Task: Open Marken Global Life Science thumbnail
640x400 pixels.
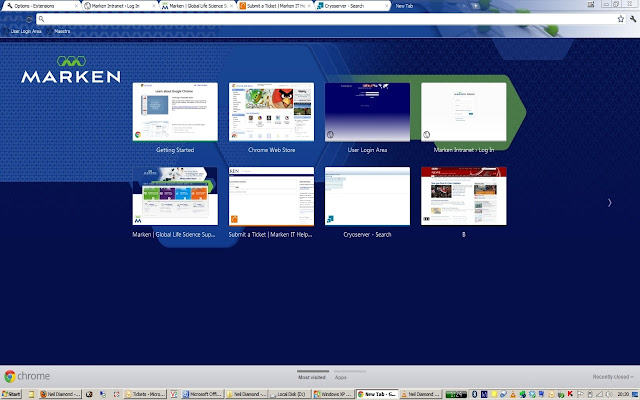Action: tap(175, 196)
